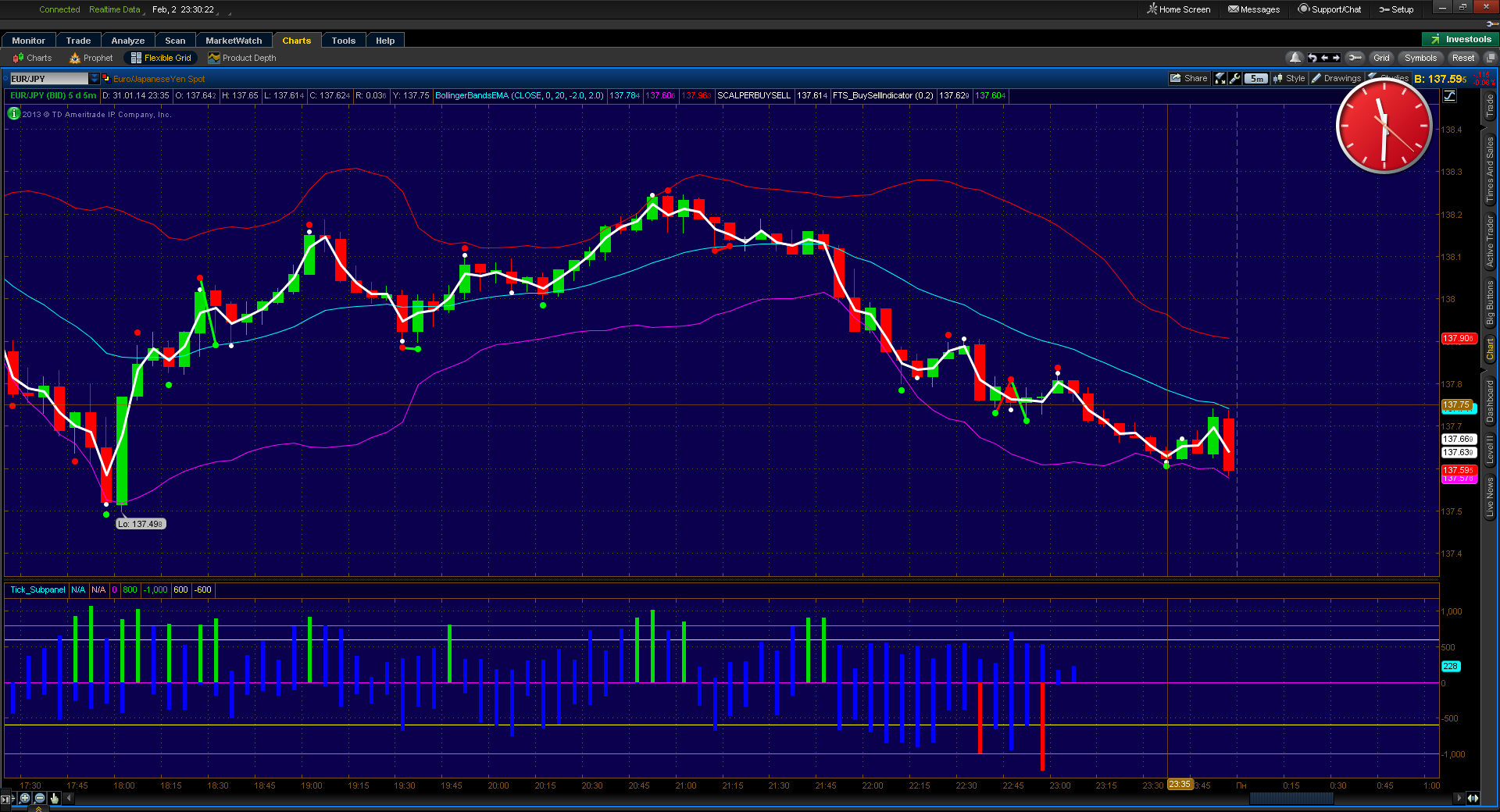
Task: Click the symbol link color icon
Action: pyautogui.click(x=106, y=79)
